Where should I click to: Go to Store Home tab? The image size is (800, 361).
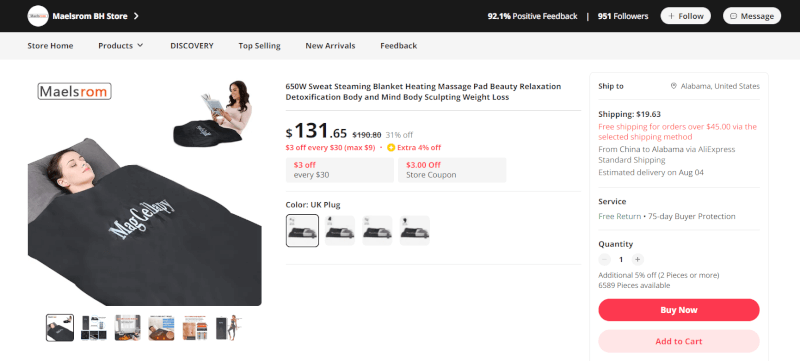50,45
